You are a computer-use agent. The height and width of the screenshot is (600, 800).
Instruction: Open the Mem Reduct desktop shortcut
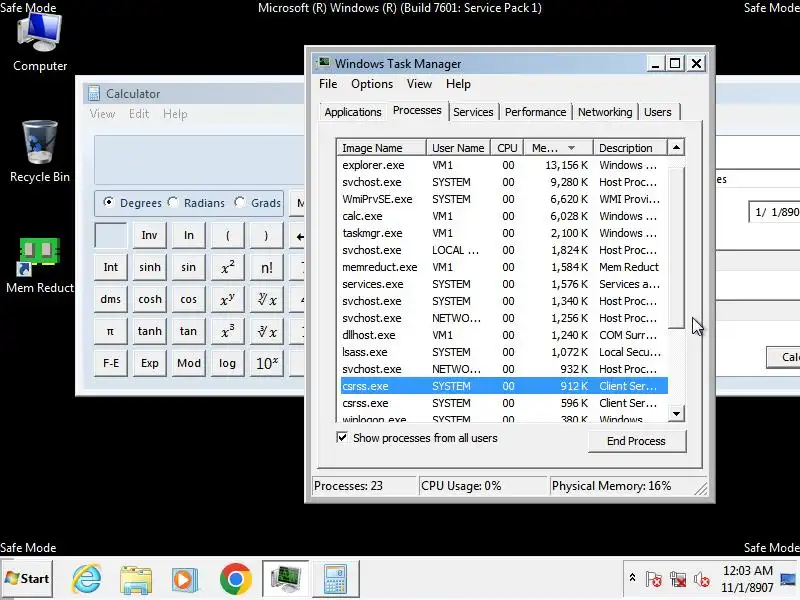(40, 265)
